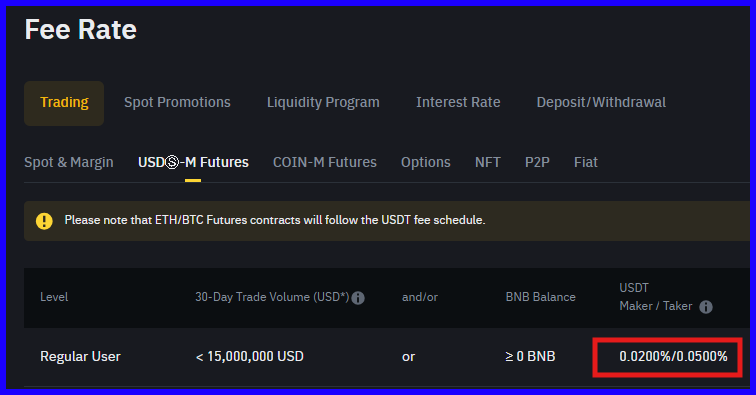Image resolution: width=756 pixels, height=395 pixels.
Task: Click the ETH/BTC Futures notice text
Action: [275, 220]
